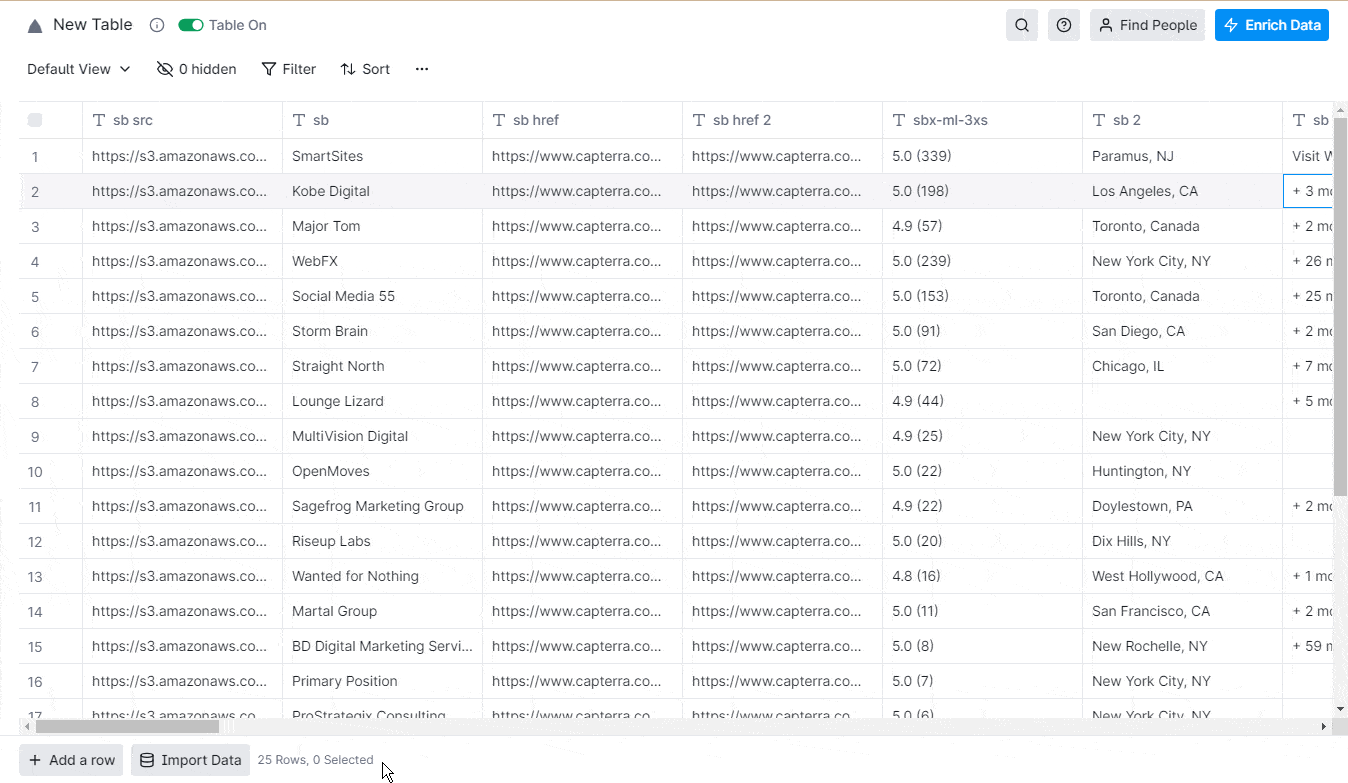Open the sb src column header

point(182,120)
